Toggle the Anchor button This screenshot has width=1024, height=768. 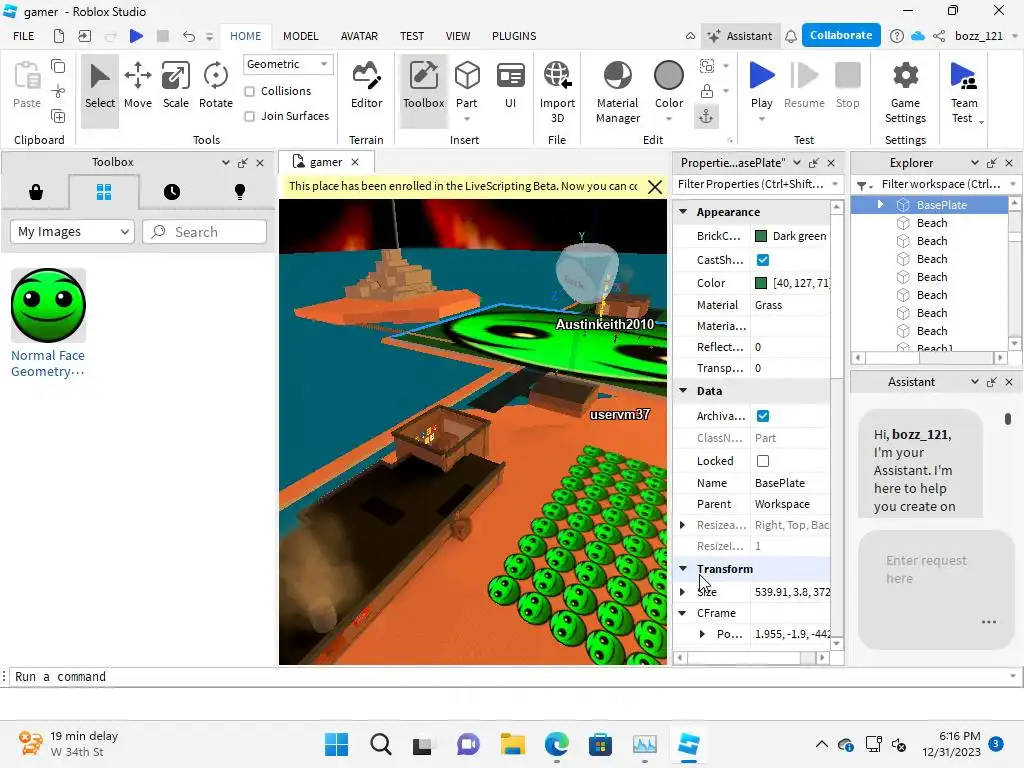707,117
